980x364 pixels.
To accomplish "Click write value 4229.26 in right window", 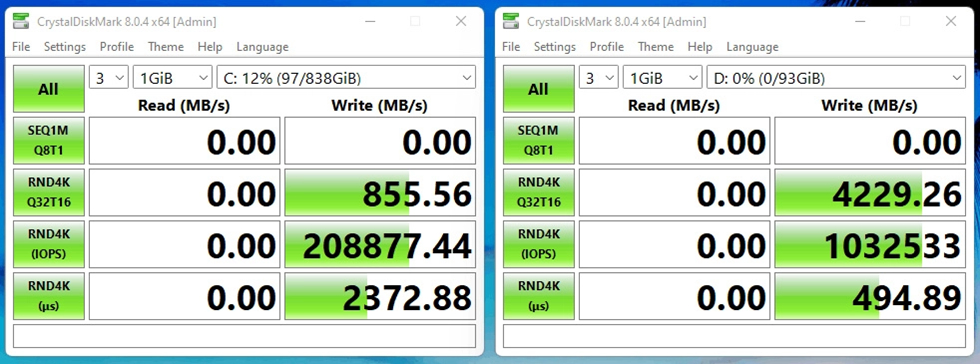I will click(x=870, y=193).
